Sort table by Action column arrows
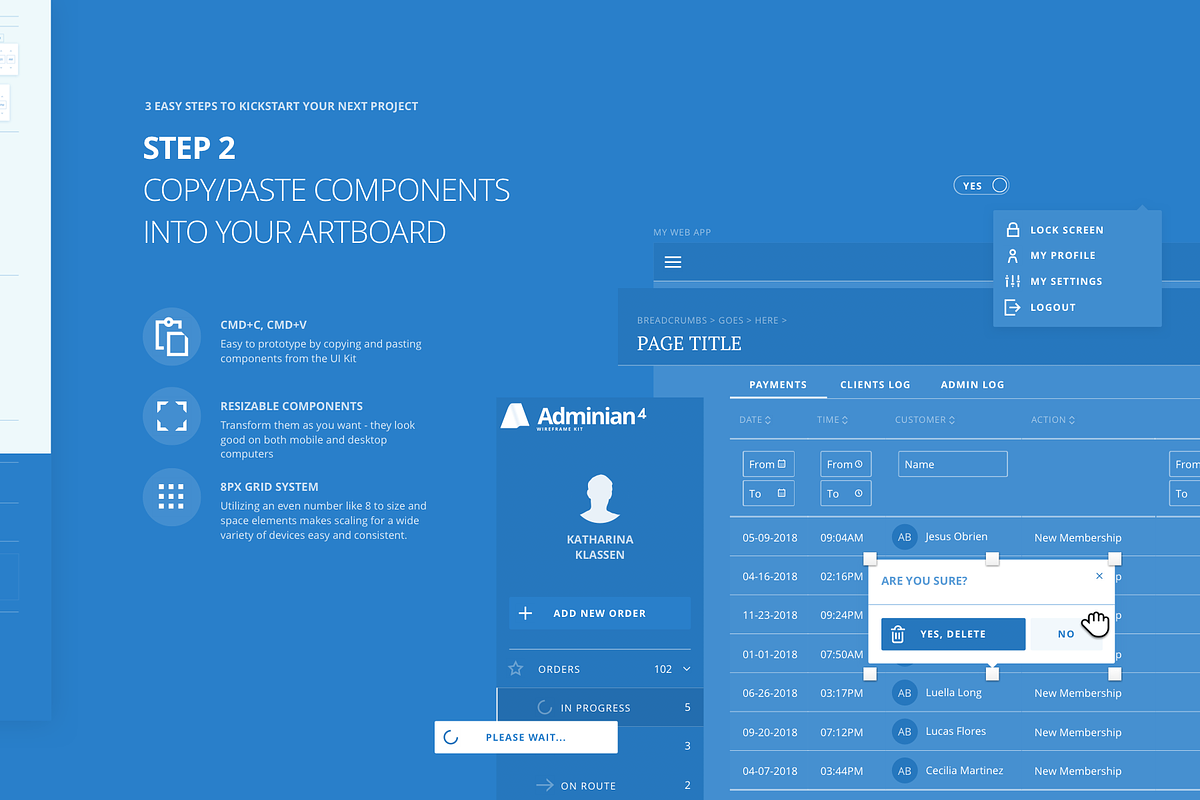Screen dimensions: 1200x800 [1072, 420]
